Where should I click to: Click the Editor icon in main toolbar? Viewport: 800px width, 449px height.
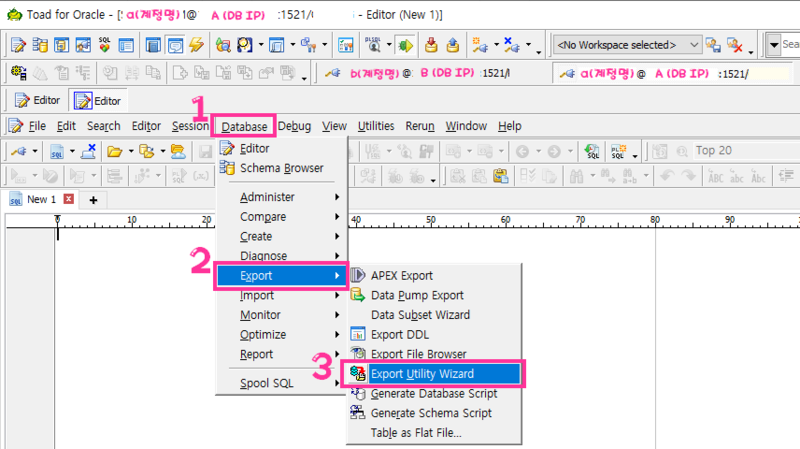18,45
